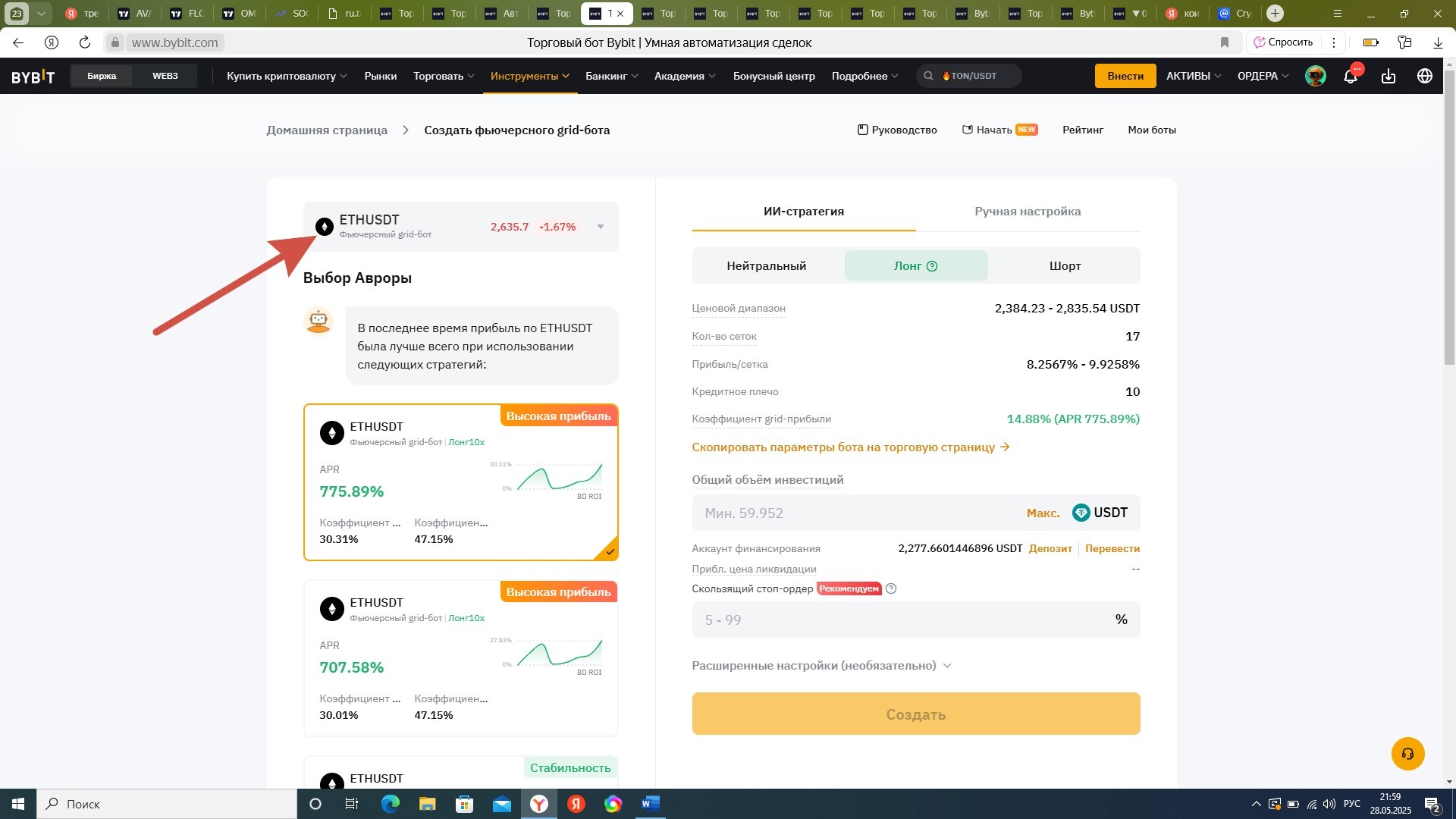The width and height of the screenshot is (1456, 819).
Task: Open the Mail app from the taskbar
Action: (502, 804)
